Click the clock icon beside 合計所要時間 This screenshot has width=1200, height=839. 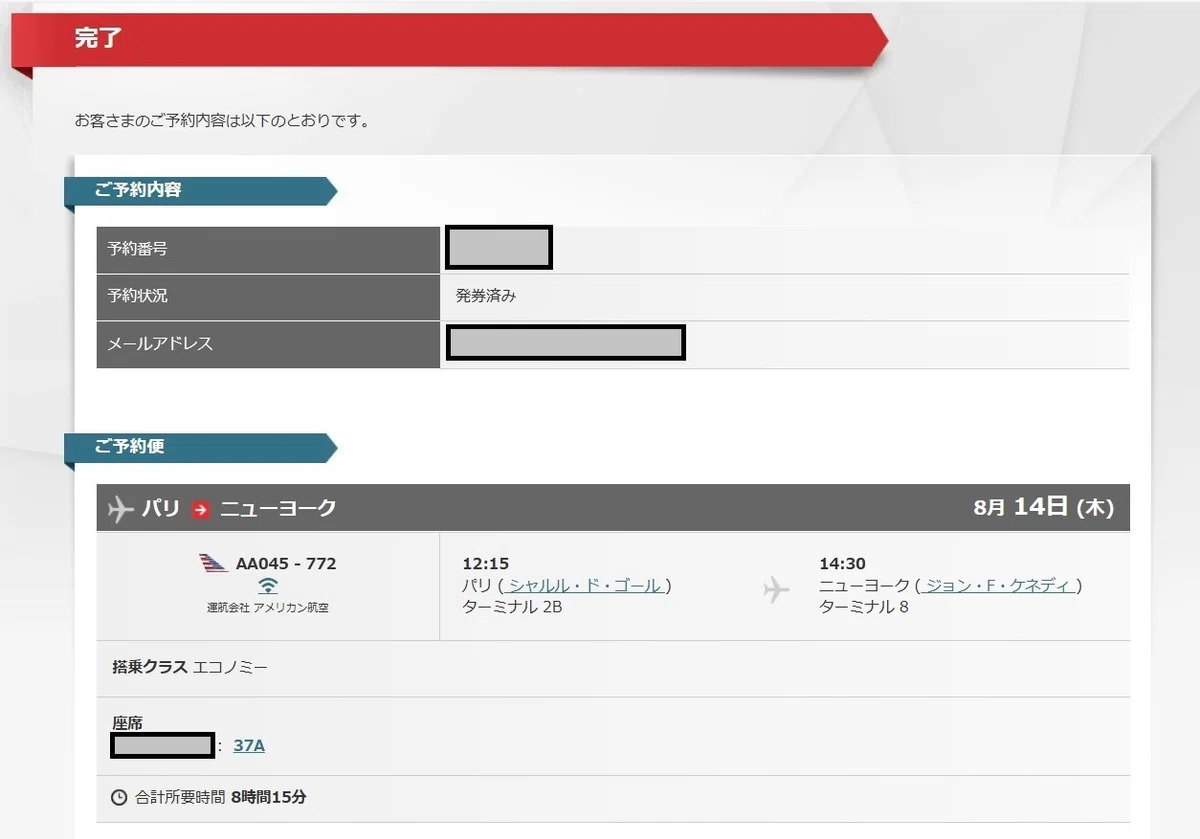(x=119, y=798)
